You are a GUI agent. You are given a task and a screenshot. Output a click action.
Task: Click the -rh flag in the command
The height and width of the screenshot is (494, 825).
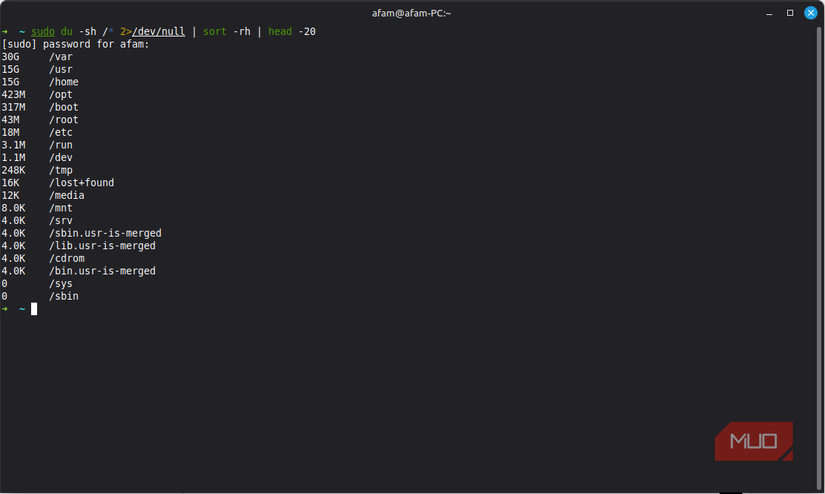pos(242,32)
